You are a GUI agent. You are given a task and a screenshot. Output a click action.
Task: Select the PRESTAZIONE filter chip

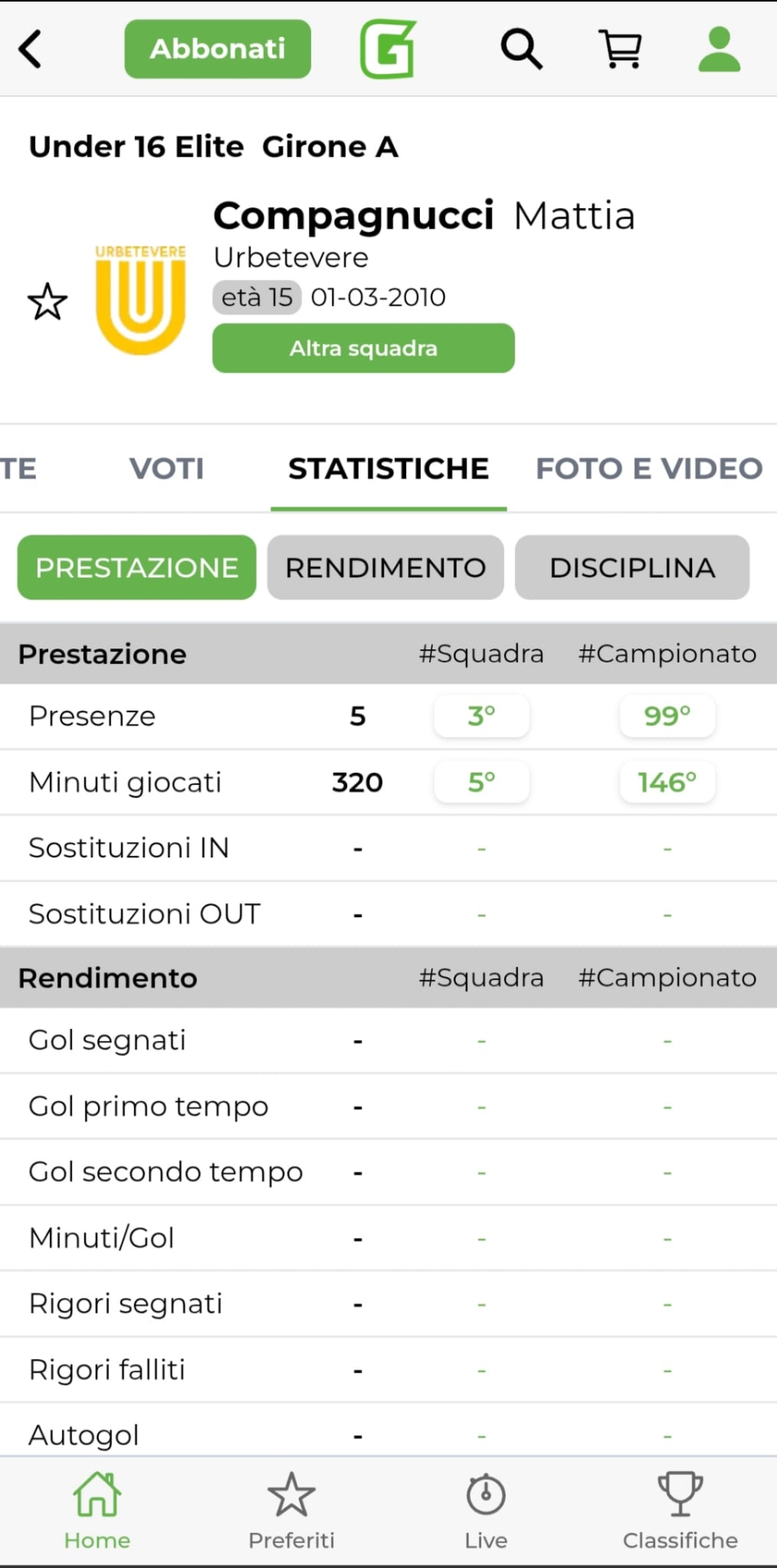point(136,568)
